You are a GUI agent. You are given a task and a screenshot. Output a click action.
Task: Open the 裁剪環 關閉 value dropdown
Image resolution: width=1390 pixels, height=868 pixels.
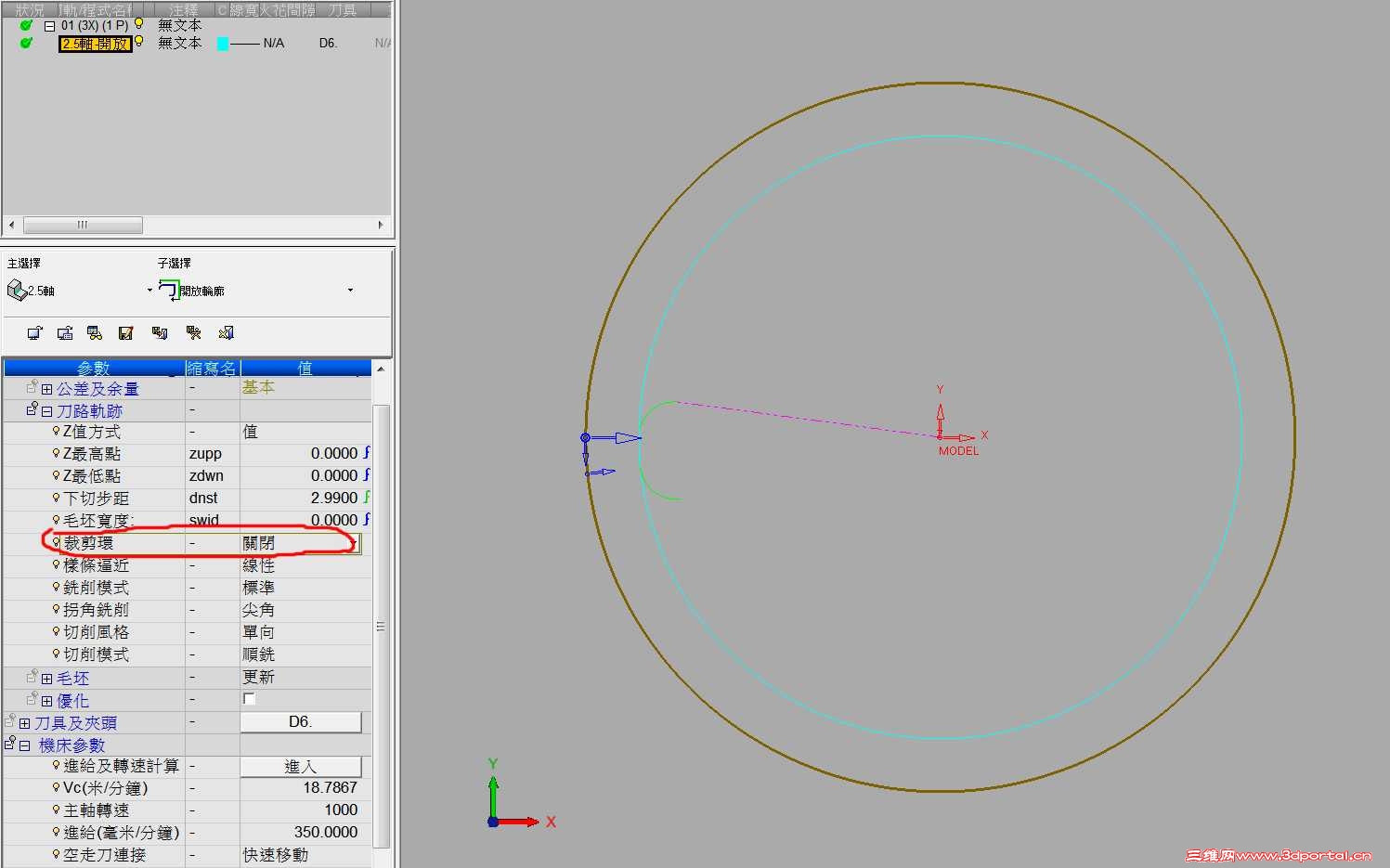(x=354, y=544)
